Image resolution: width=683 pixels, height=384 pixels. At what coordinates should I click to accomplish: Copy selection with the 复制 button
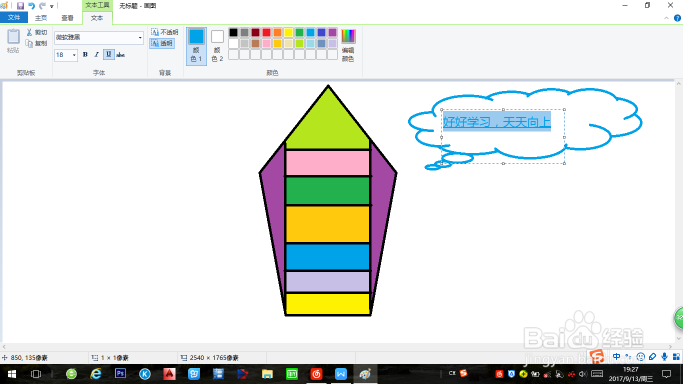click(37, 43)
